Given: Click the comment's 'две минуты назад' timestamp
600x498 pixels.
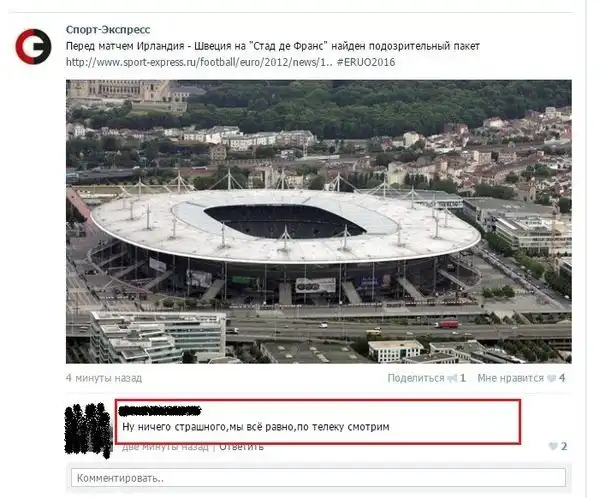Looking at the screenshot, I should click(165, 447).
